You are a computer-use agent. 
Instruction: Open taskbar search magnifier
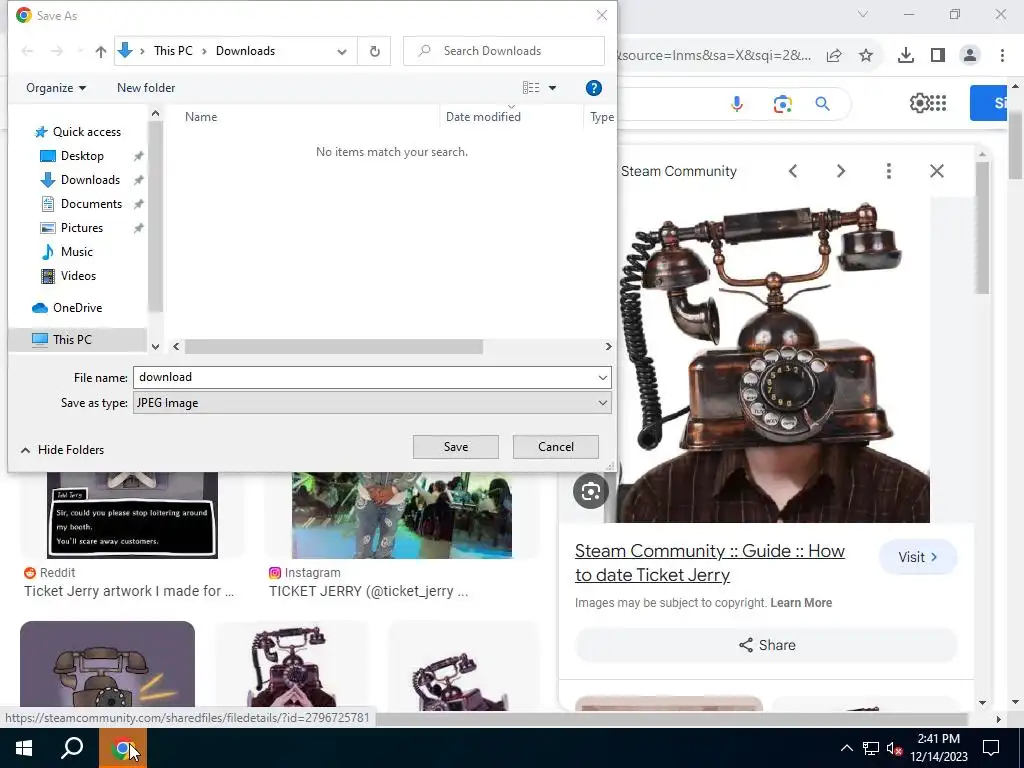click(x=72, y=748)
